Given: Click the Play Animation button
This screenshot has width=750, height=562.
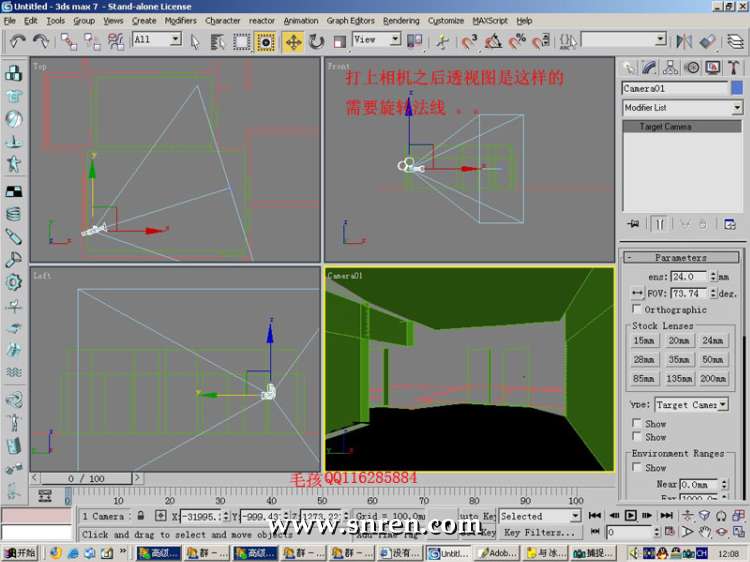Looking at the screenshot, I should [x=631, y=516].
